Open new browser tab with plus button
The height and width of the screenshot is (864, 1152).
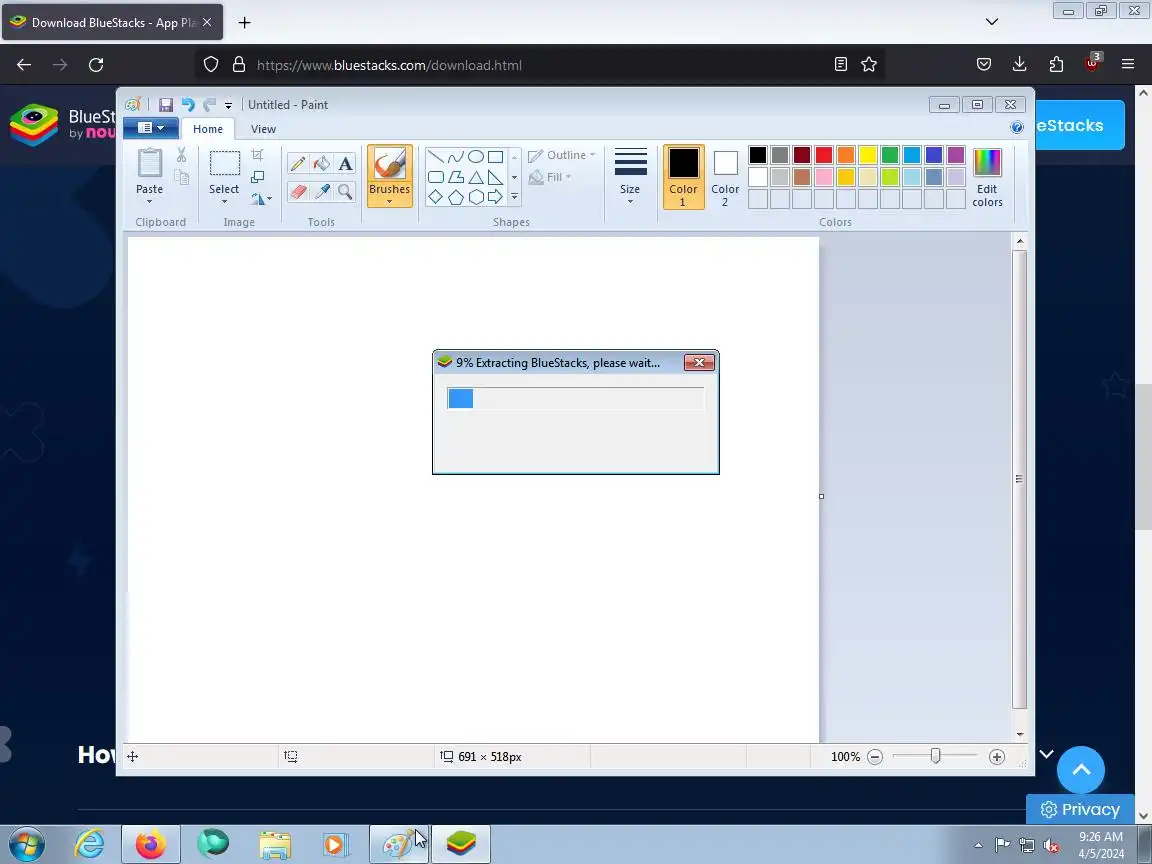(245, 23)
